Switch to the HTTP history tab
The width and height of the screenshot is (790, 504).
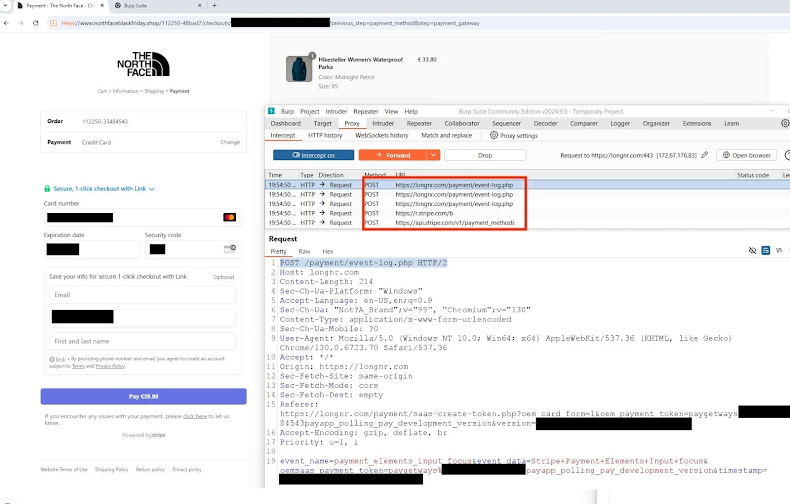[x=324, y=135]
